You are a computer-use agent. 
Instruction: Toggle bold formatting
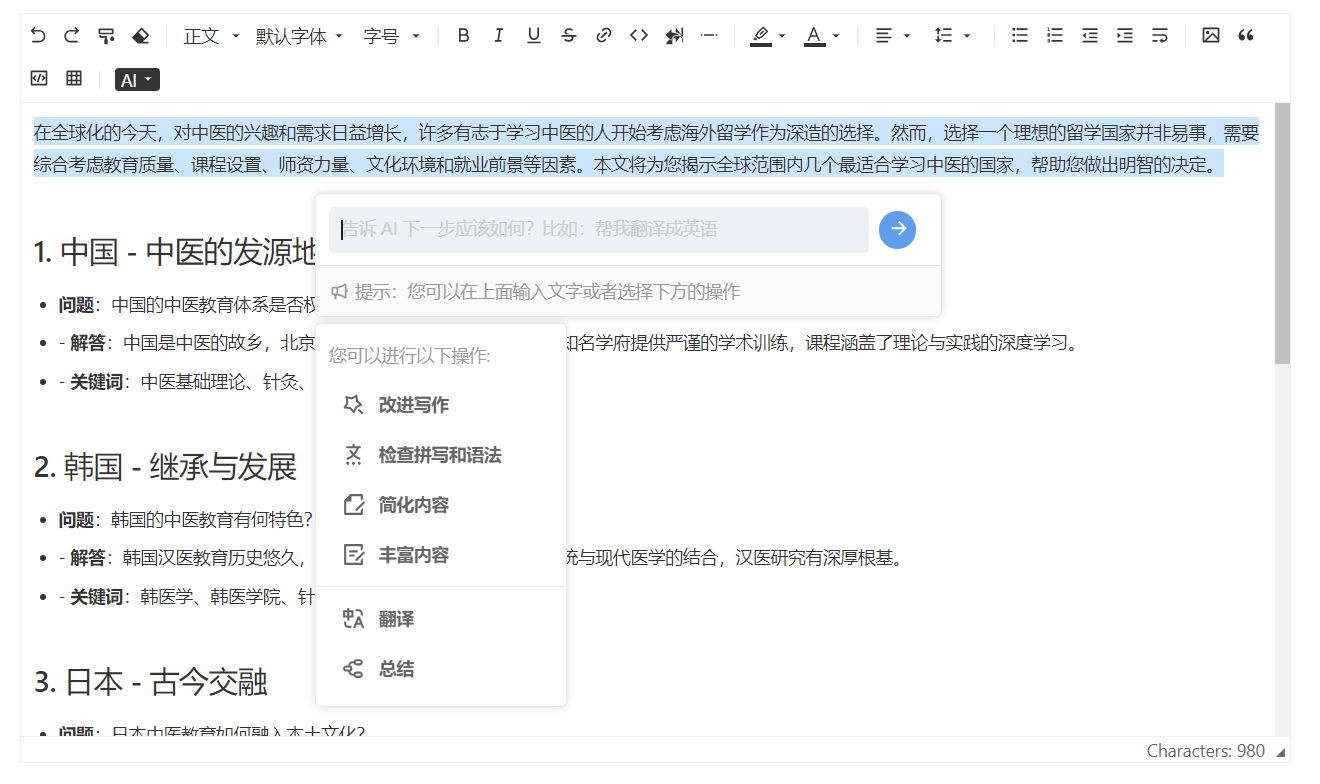click(x=463, y=36)
